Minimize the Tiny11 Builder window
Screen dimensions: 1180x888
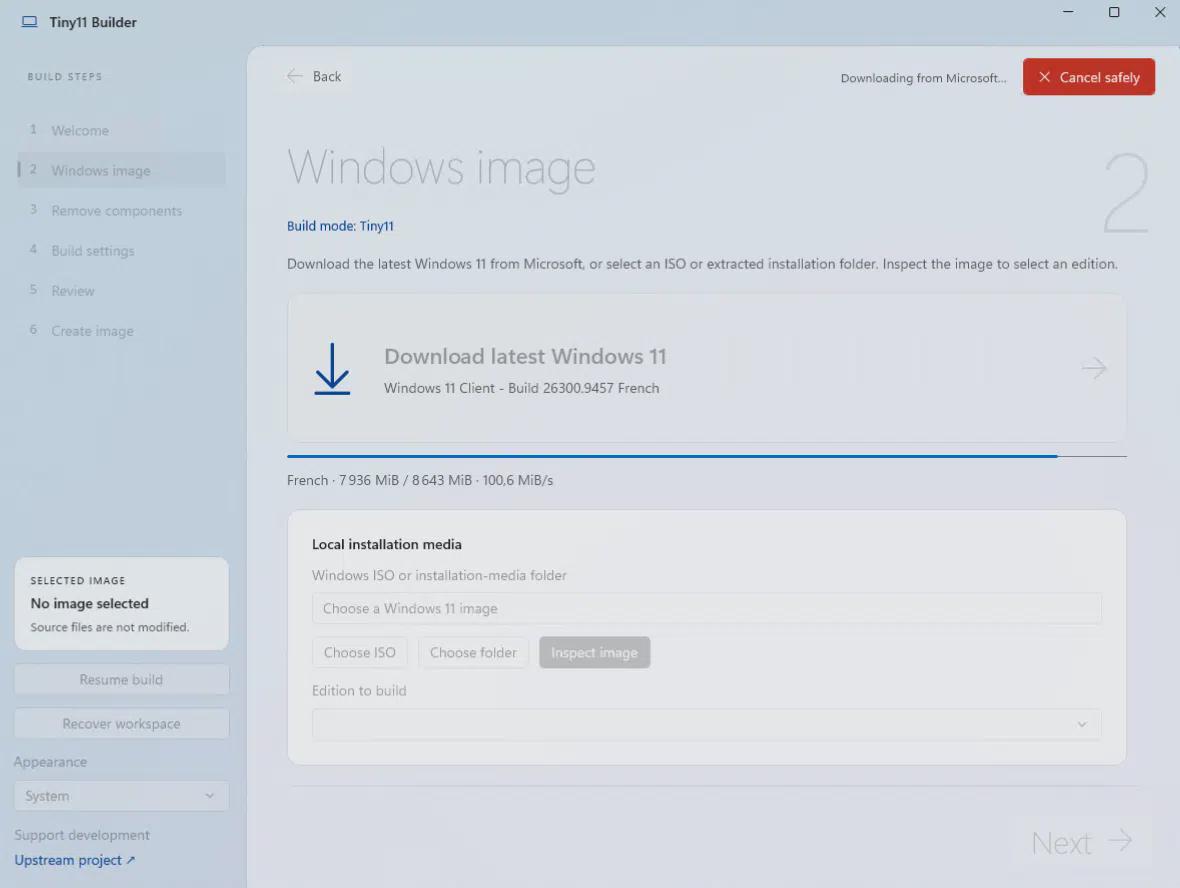(1068, 12)
